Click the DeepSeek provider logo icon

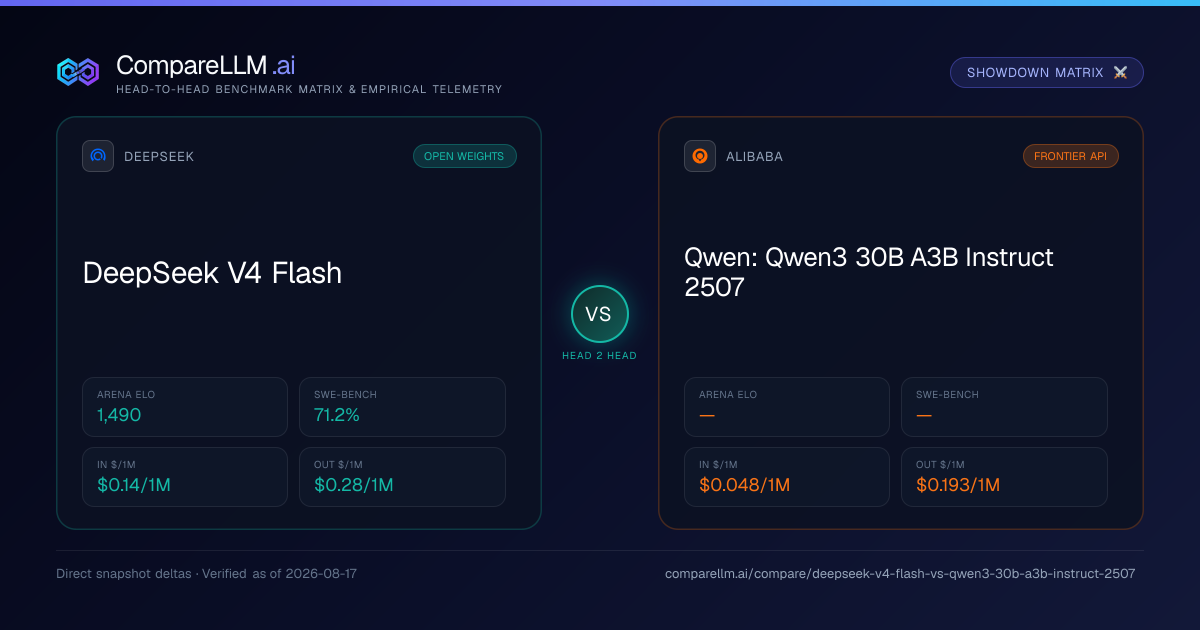[98, 156]
